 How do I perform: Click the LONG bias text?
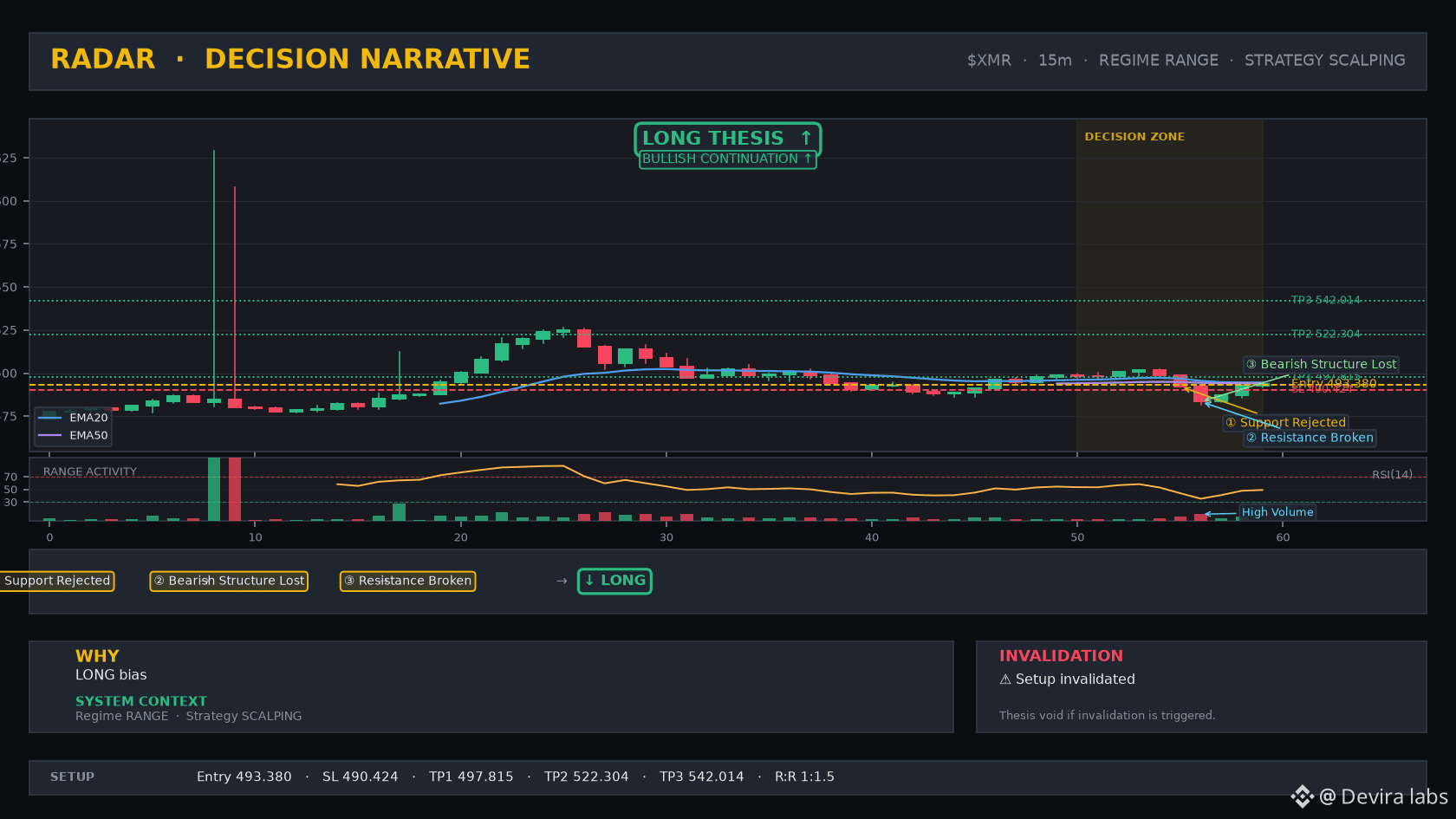tap(111, 675)
